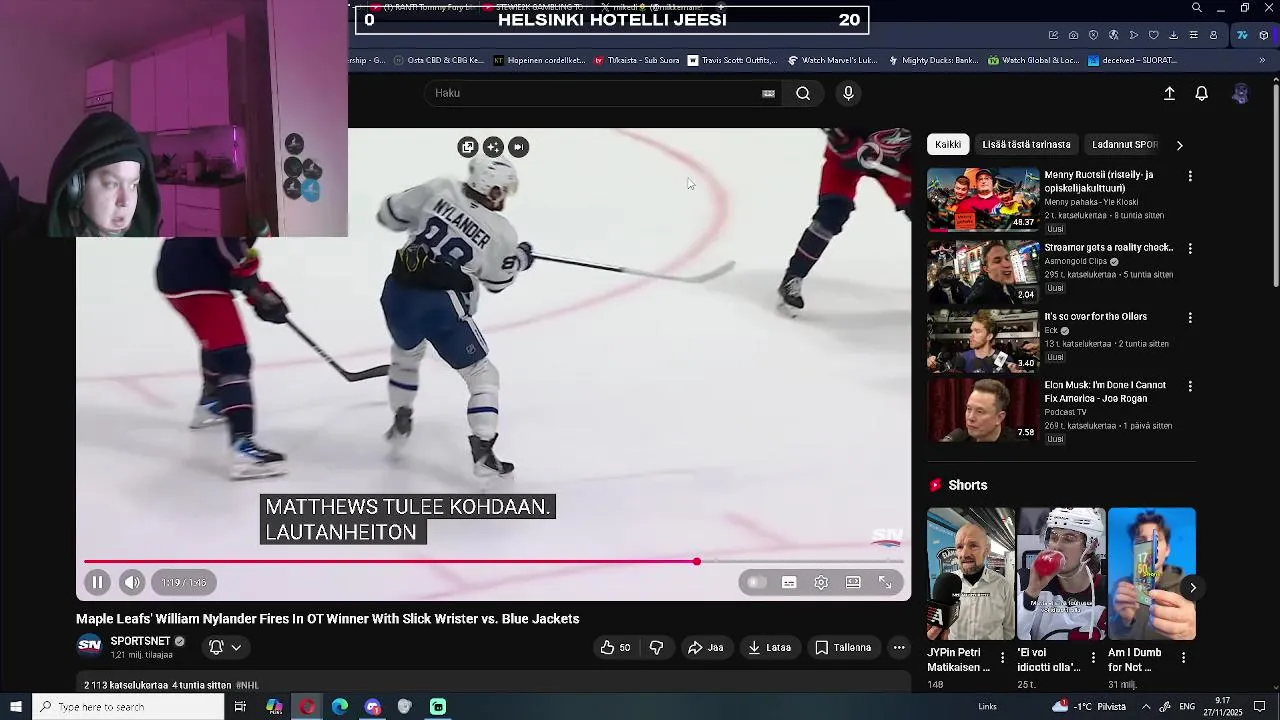This screenshot has height=720, width=1280.
Task: Open JYPin Petri Matikaisen short
Action: pos(970,574)
